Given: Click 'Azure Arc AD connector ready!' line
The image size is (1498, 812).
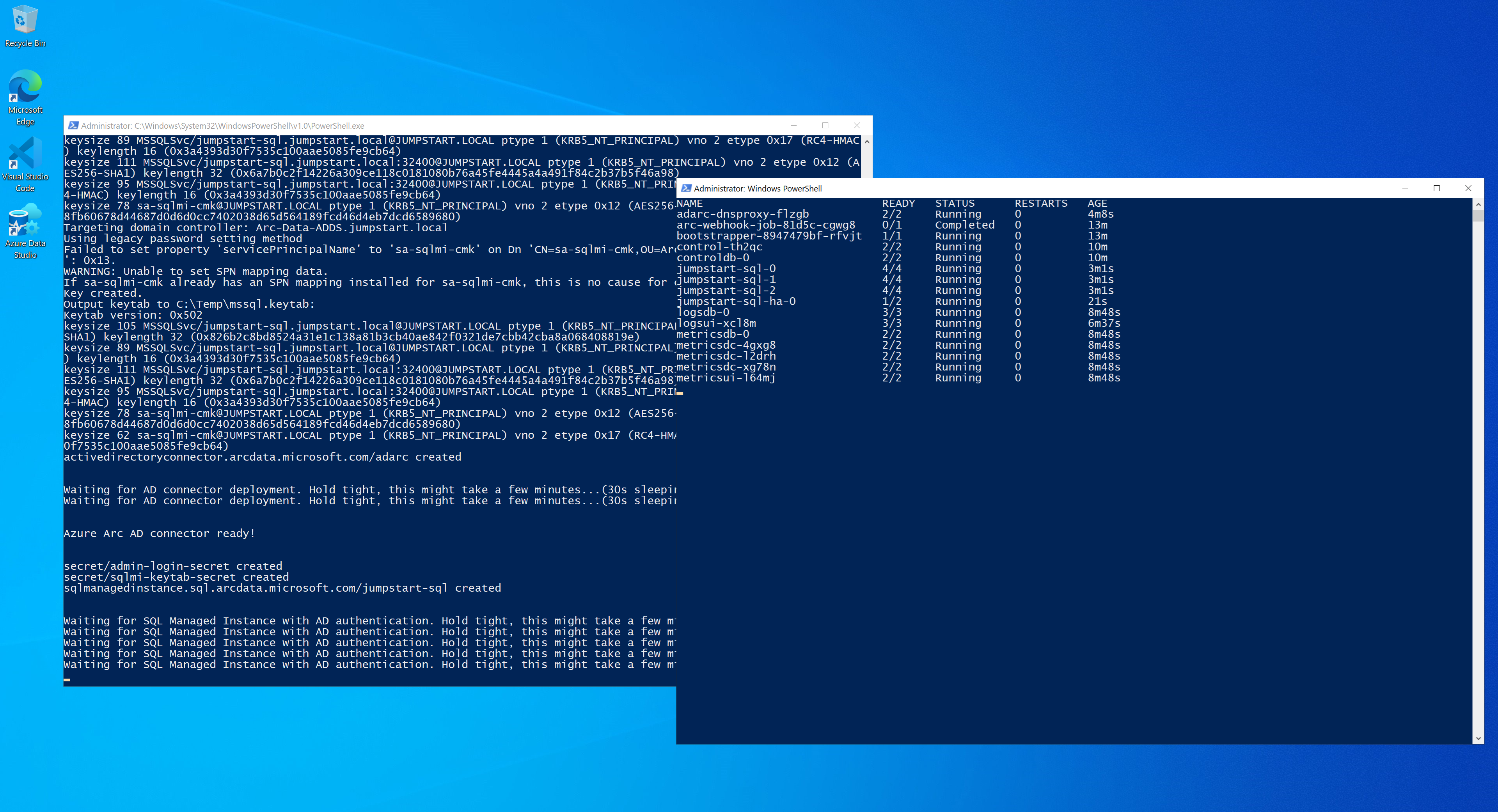Looking at the screenshot, I should pyautogui.click(x=159, y=534).
